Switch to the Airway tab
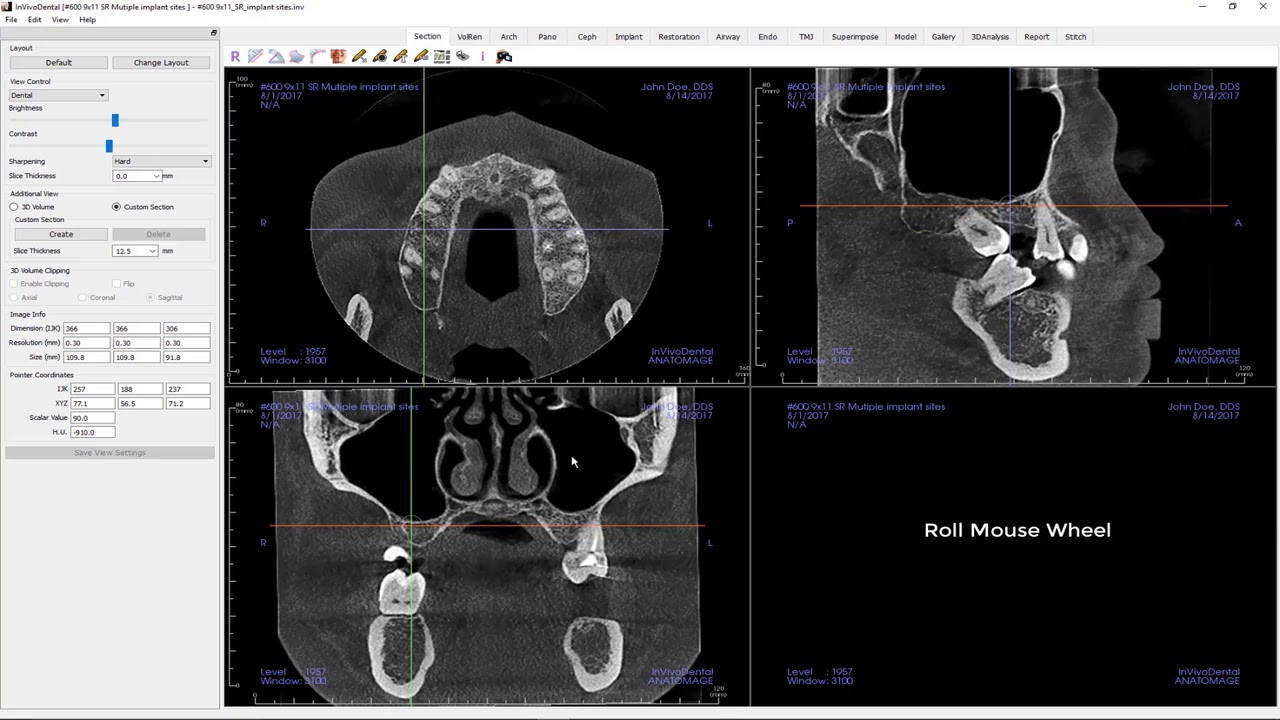Screen dimensions: 1280x720 (728, 37)
